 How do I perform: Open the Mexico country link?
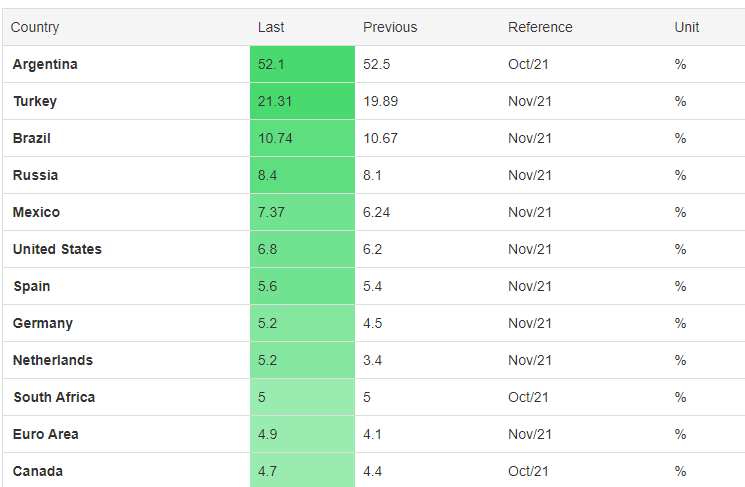[x=36, y=212]
